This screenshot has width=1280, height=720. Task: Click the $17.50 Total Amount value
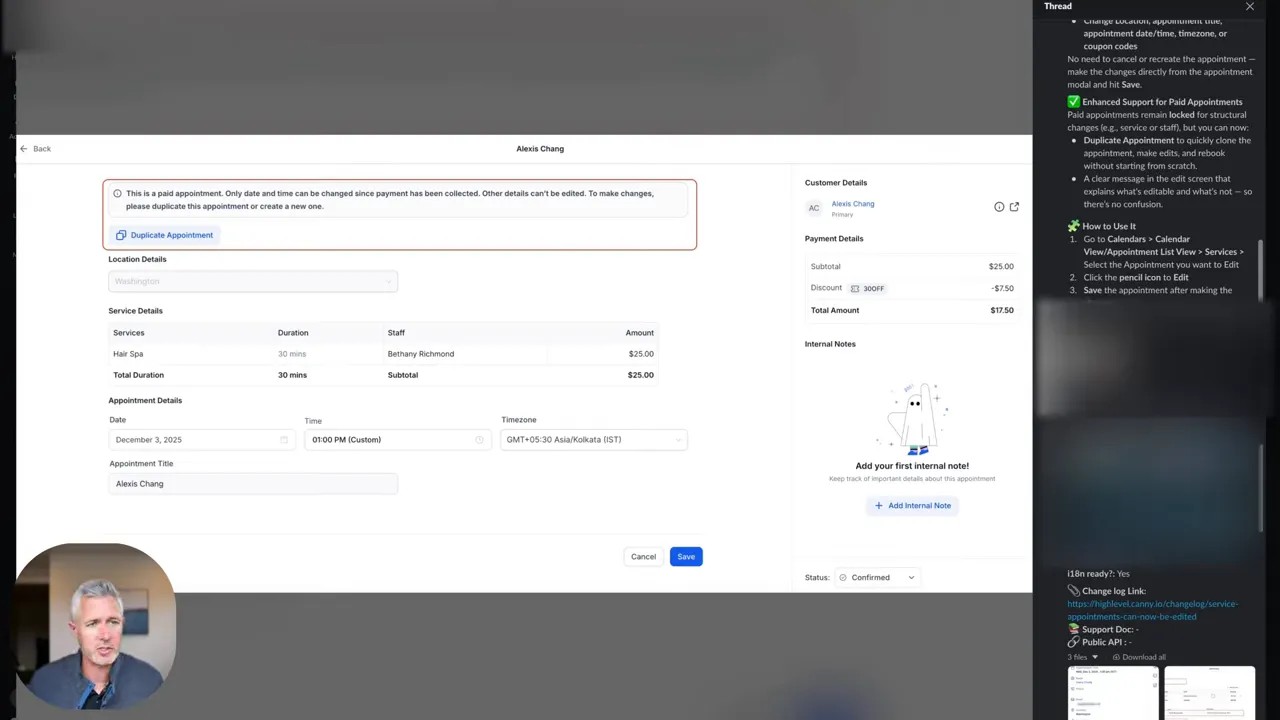(x=1002, y=311)
